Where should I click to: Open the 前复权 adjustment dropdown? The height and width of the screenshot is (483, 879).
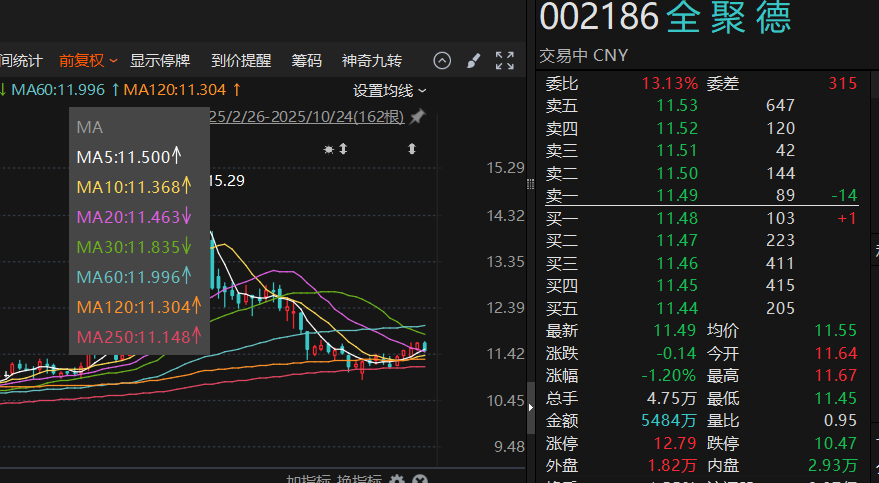pyautogui.click(x=88, y=61)
